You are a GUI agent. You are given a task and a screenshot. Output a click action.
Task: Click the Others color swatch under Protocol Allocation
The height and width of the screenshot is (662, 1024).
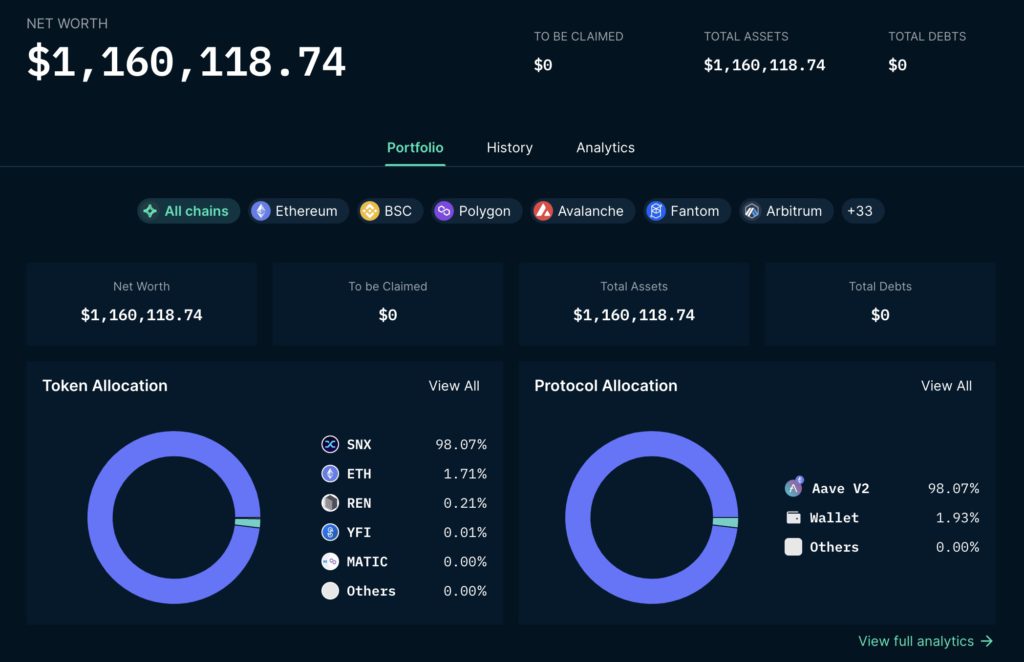pyautogui.click(x=794, y=547)
